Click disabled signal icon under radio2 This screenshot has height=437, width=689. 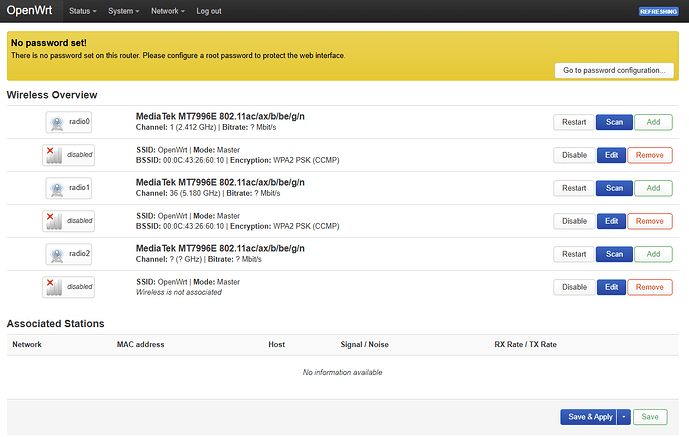coord(69,287)
